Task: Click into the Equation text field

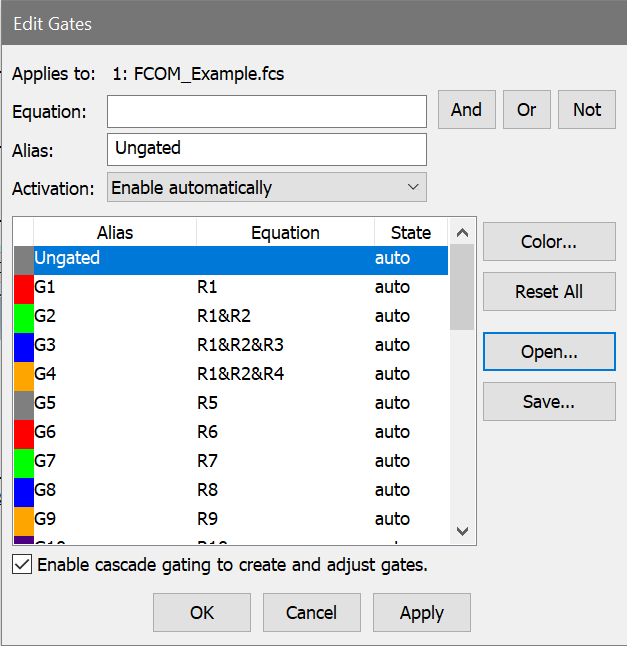Action: [x=266, y=112]
